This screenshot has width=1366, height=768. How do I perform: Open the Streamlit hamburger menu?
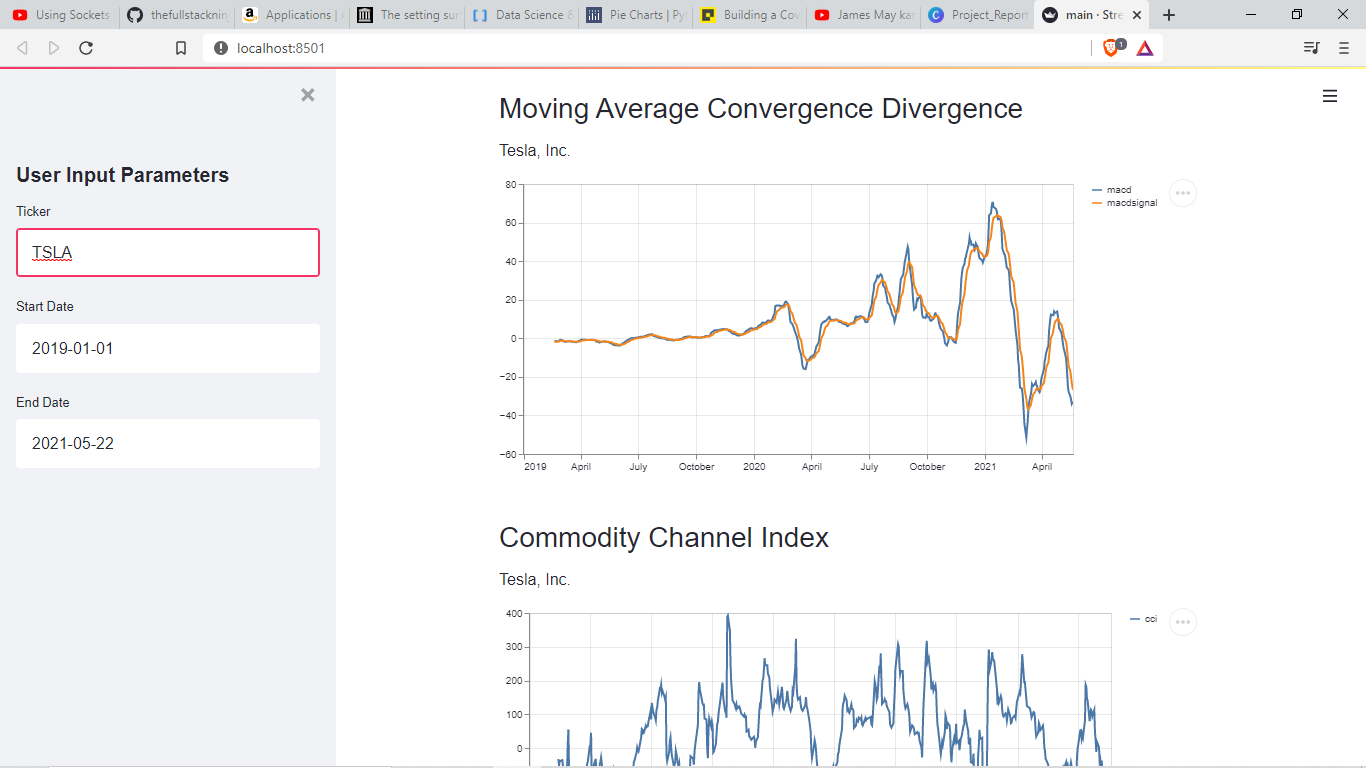(x=1330, y=96)
